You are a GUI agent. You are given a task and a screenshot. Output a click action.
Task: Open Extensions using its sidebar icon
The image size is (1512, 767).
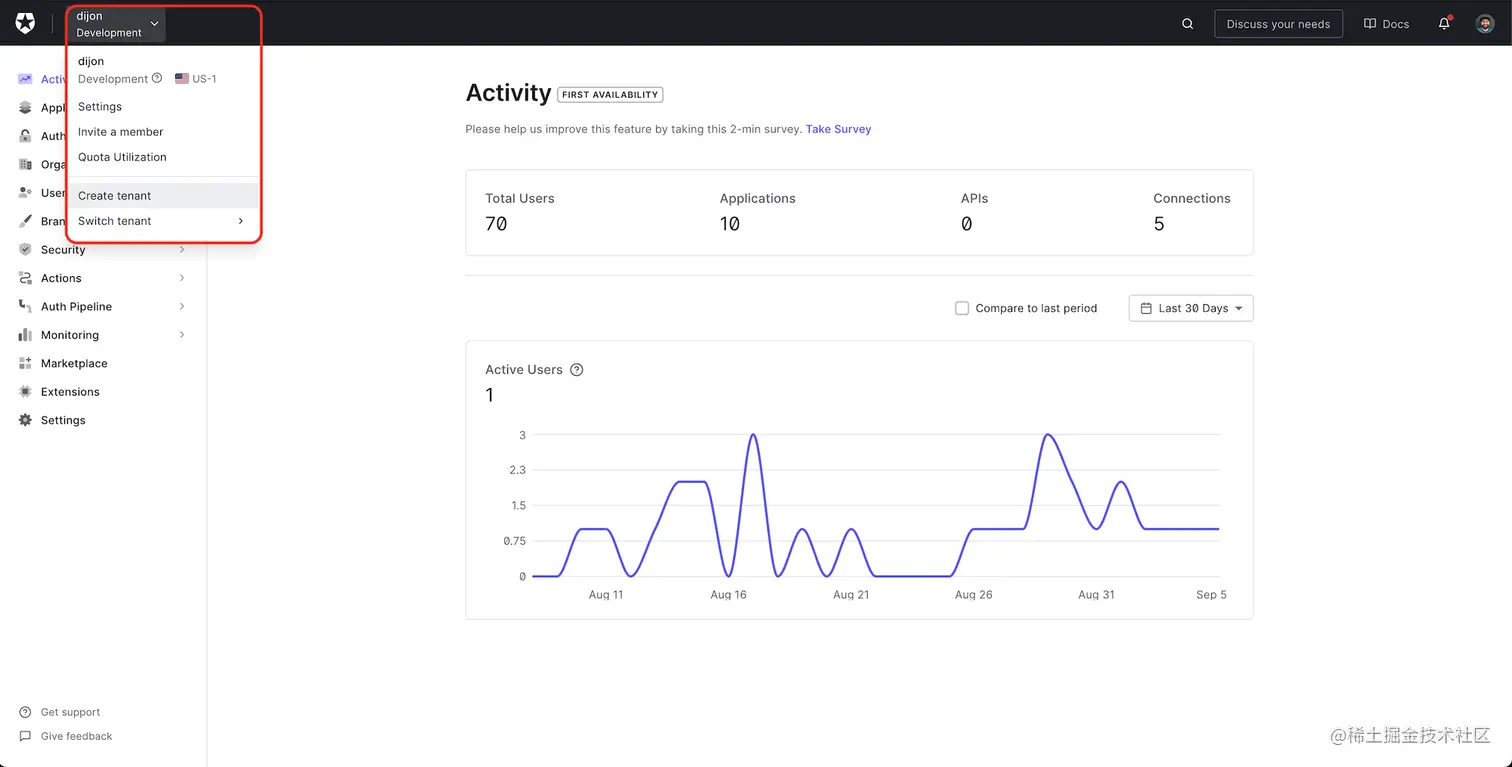[24, 391]
